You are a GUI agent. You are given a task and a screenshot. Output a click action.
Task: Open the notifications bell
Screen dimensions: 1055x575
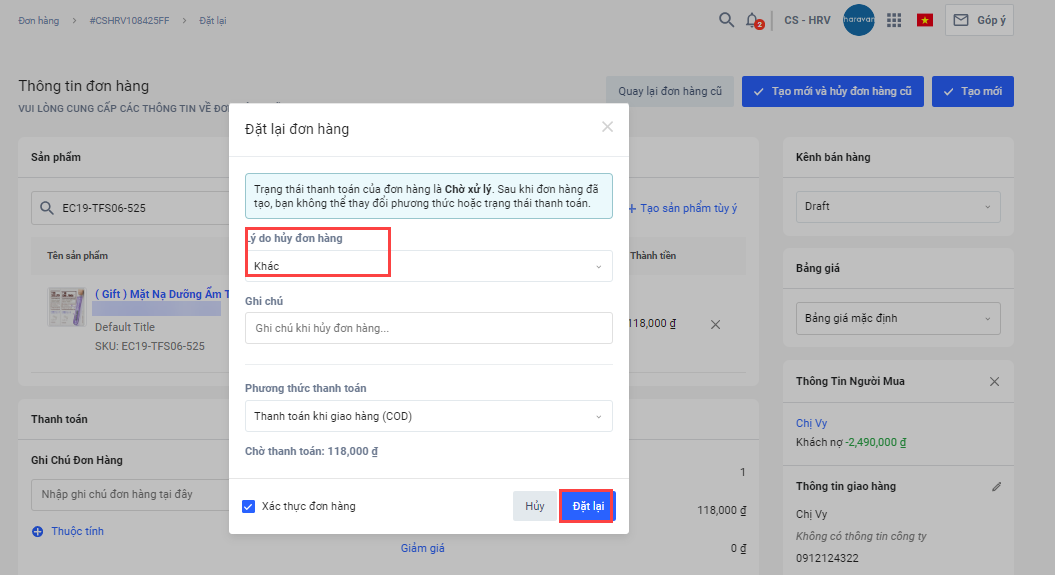pyautogui.click(x=753, y=20)
